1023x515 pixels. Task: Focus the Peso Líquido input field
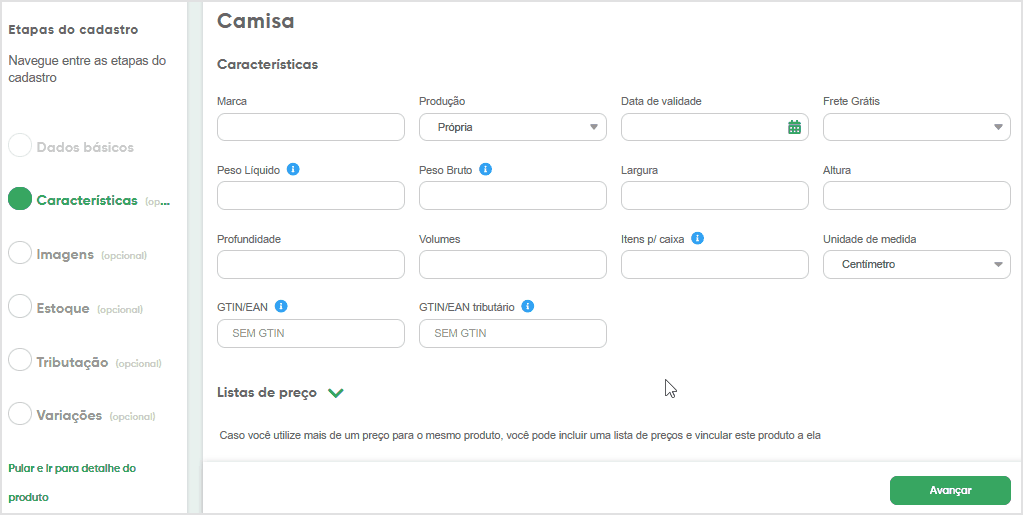(x=311, y=196)
